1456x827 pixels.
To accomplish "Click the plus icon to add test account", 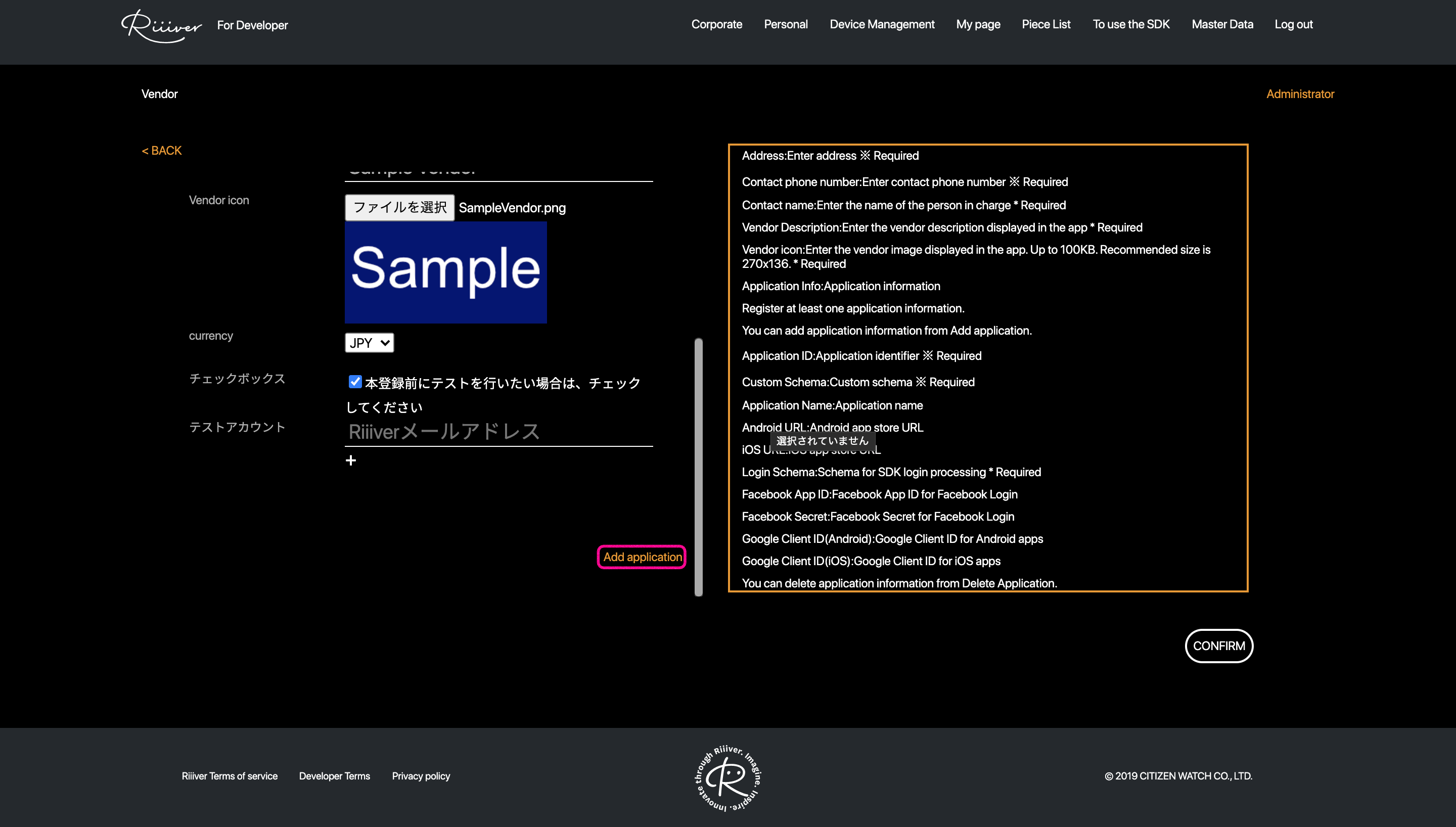I will (351, 460).
